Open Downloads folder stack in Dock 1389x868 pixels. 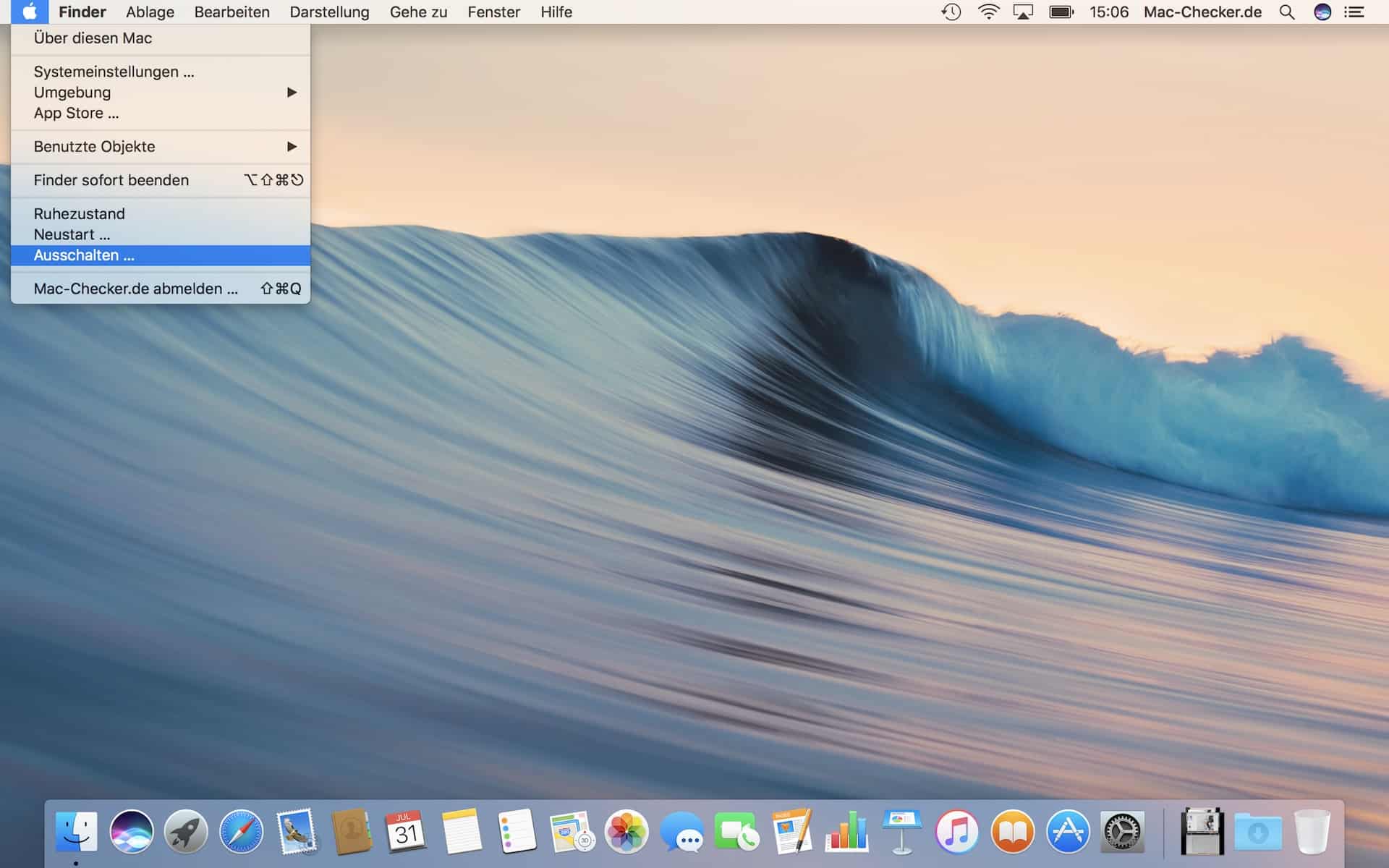1257,832
